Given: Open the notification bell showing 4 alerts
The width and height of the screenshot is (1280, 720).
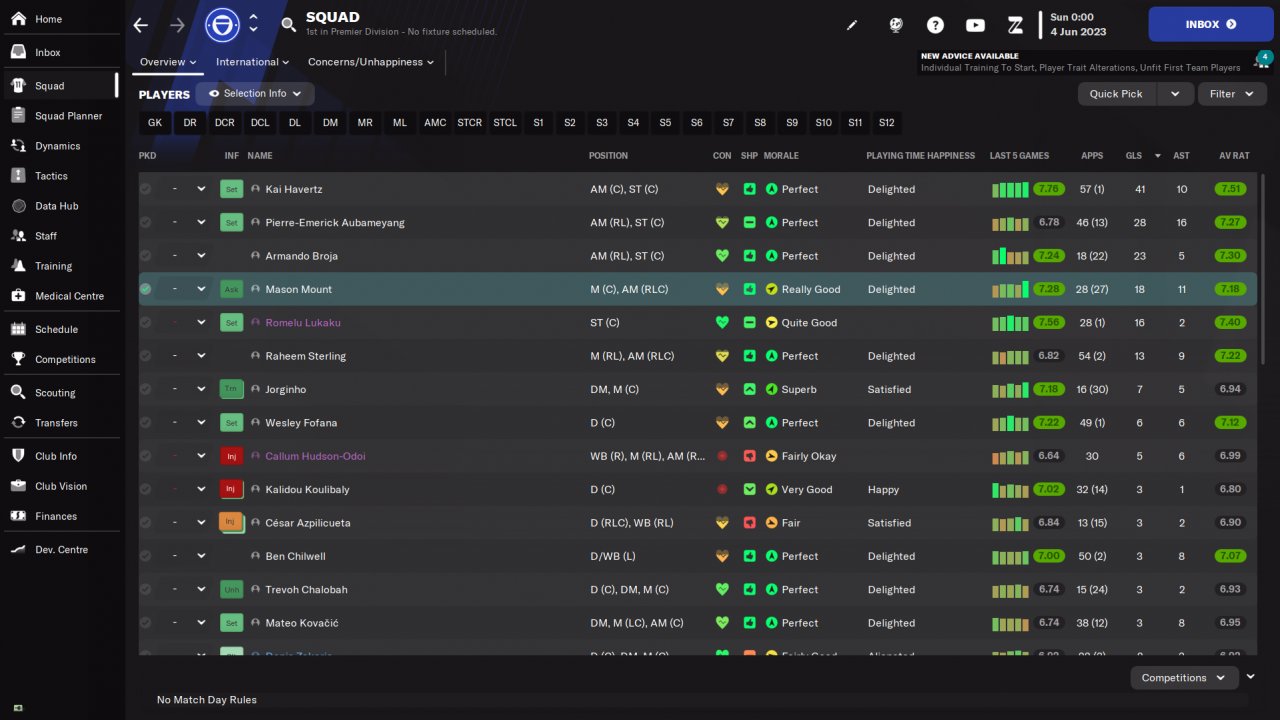Looking at the screenshot, I should tap(1262, 60).
